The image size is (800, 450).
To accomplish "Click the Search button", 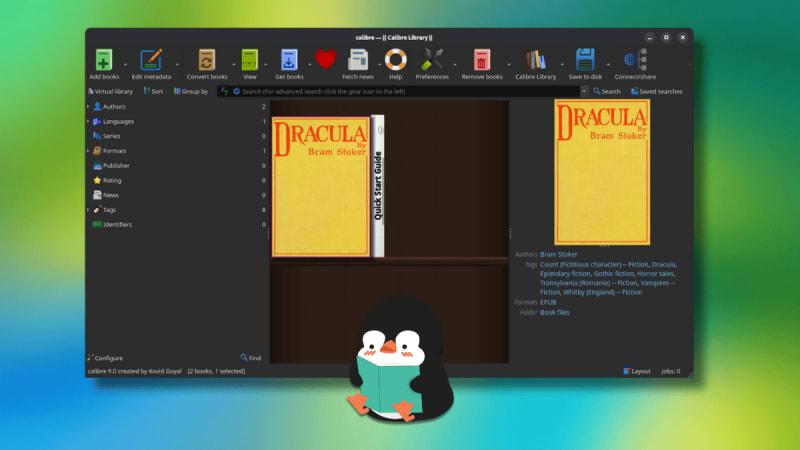I will pyautogui.click(x=607, y=91).
